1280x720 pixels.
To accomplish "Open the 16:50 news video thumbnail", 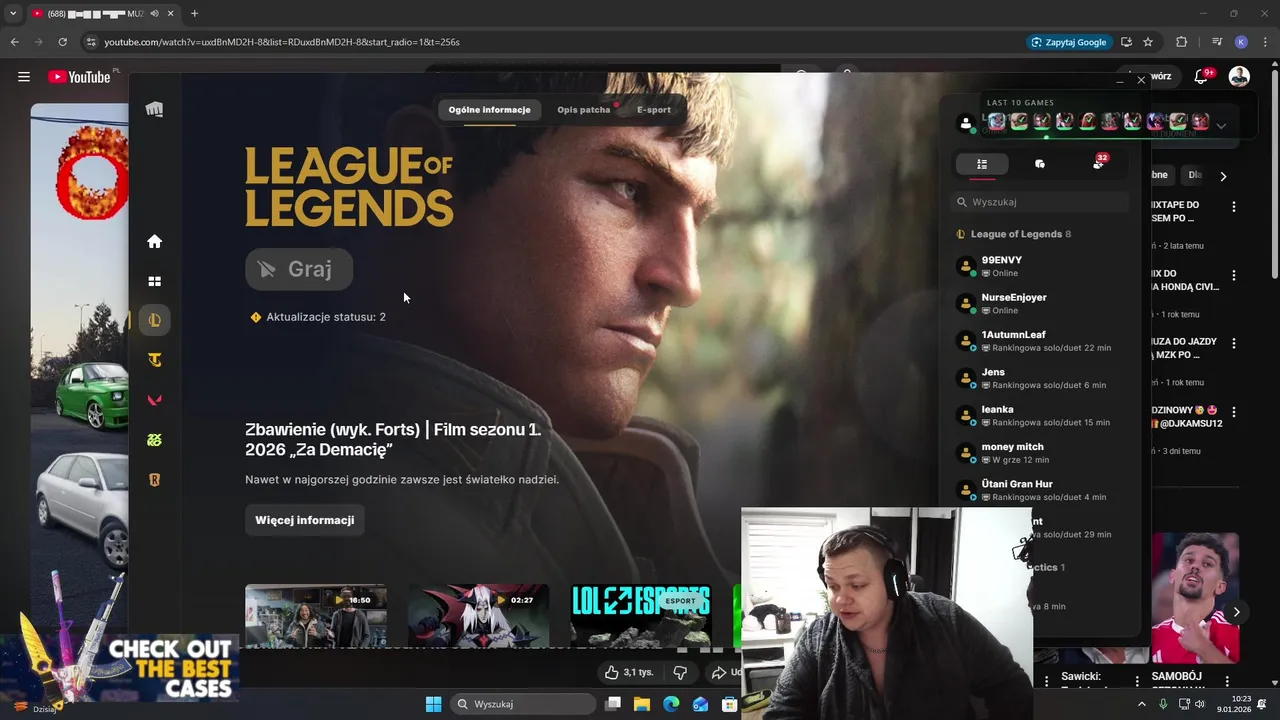I will [316, 615].
